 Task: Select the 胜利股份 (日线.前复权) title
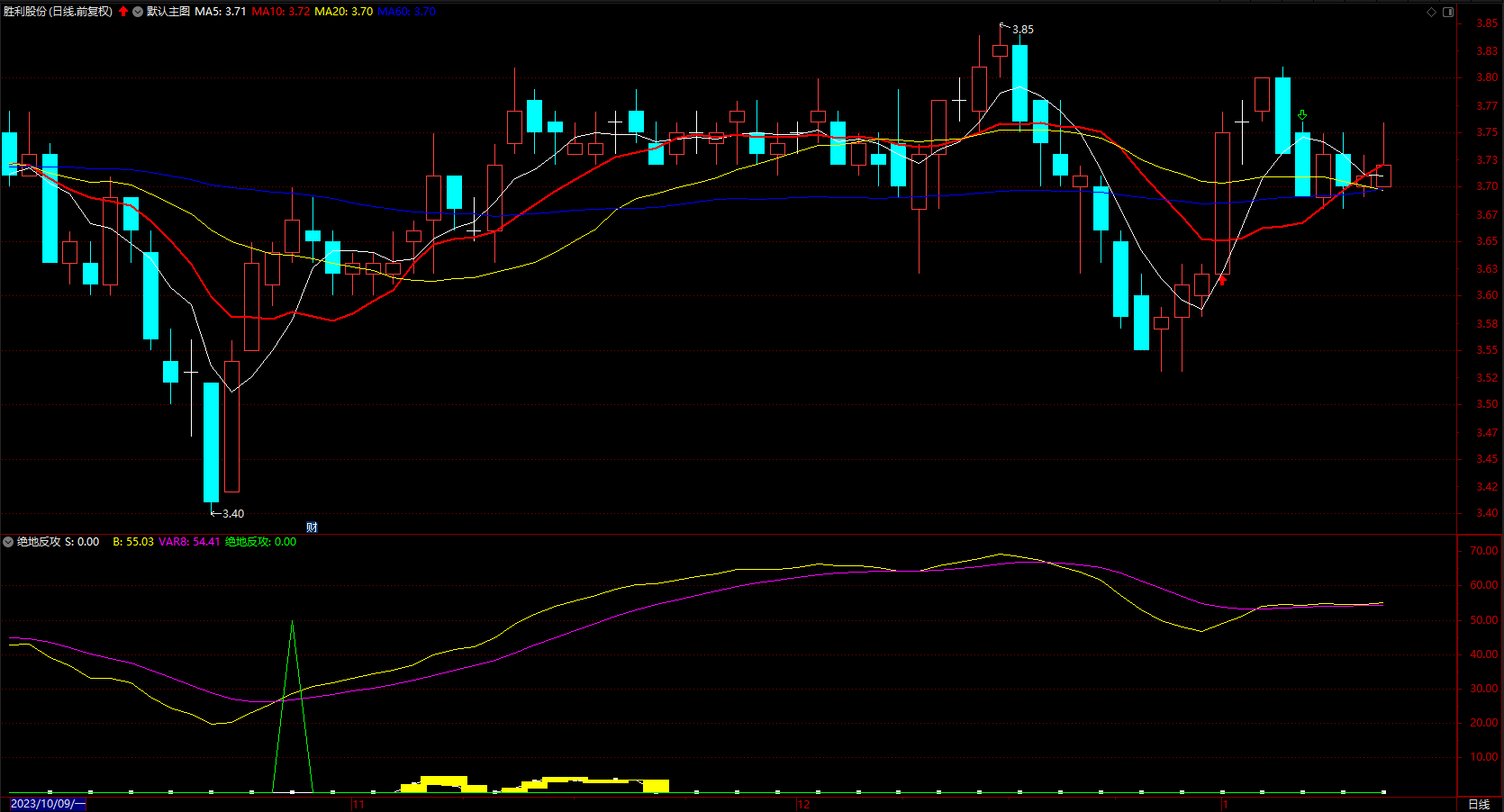(58, 12)
